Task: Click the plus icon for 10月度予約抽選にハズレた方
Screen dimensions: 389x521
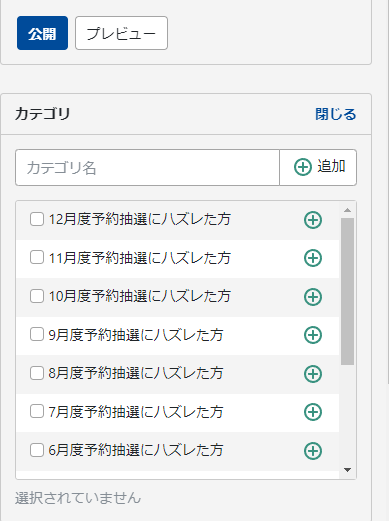Action: point(313,297)
